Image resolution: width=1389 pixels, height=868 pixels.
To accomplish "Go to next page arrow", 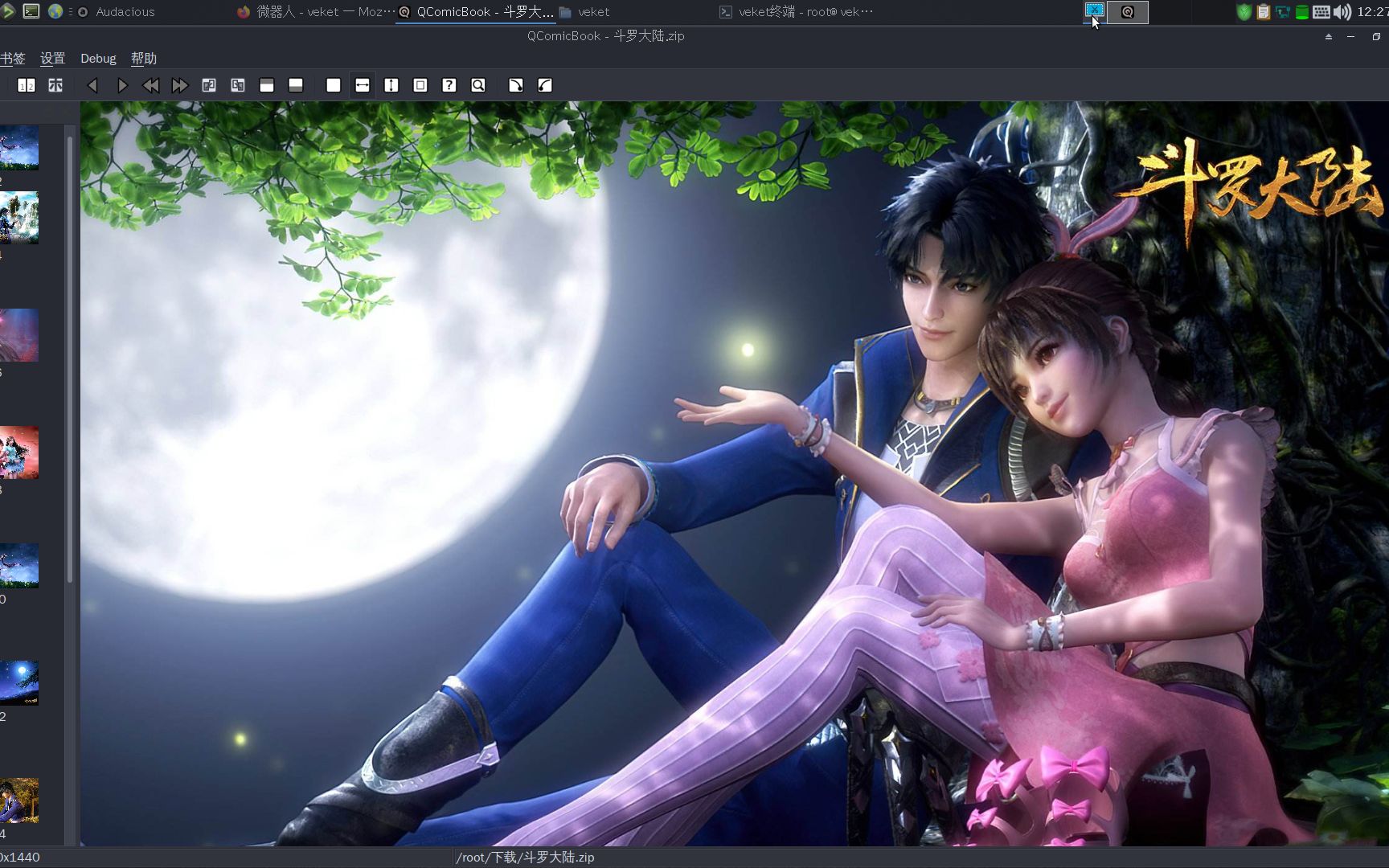I will tap(121, 85).
